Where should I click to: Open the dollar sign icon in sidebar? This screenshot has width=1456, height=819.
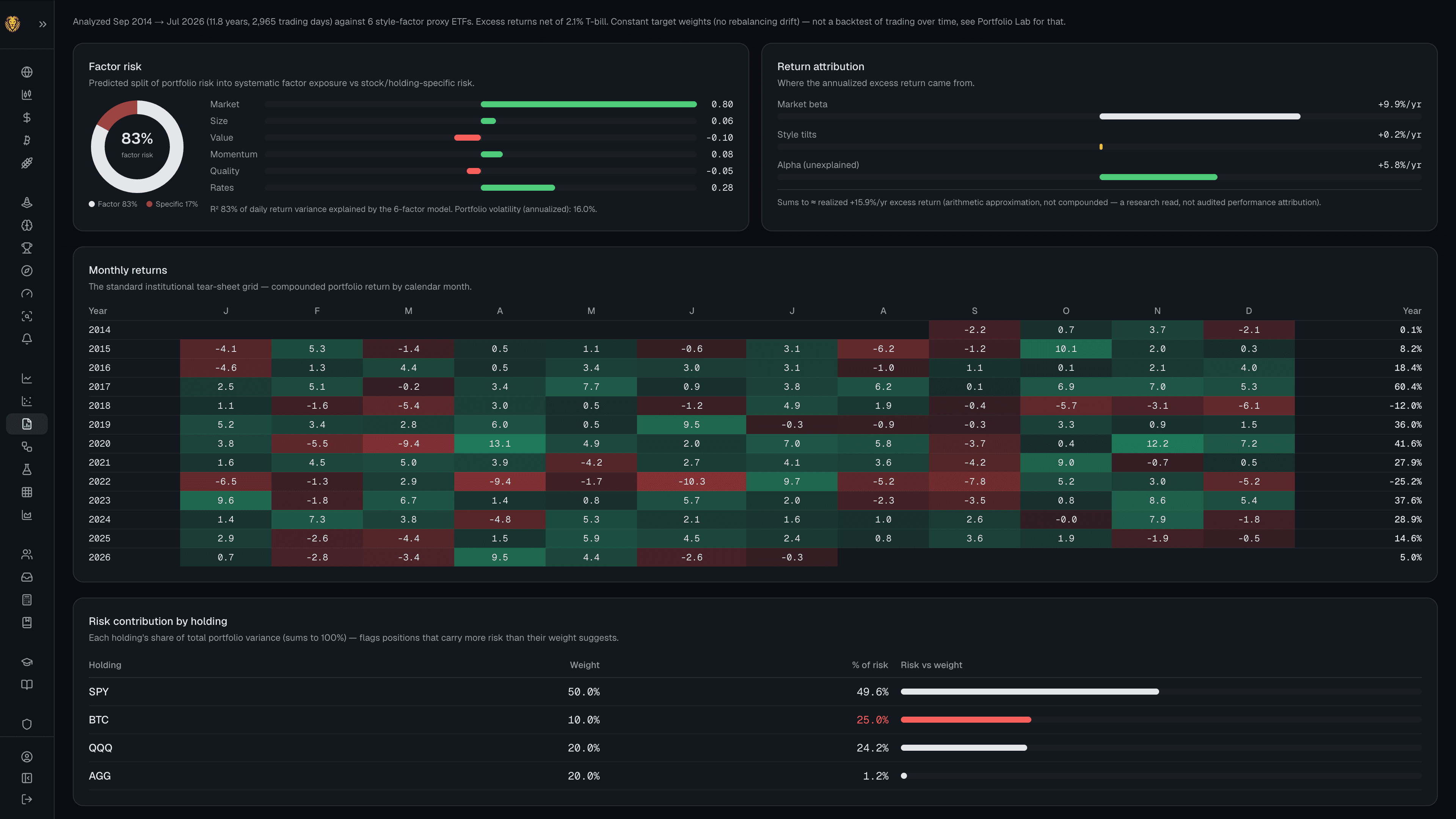27,118
